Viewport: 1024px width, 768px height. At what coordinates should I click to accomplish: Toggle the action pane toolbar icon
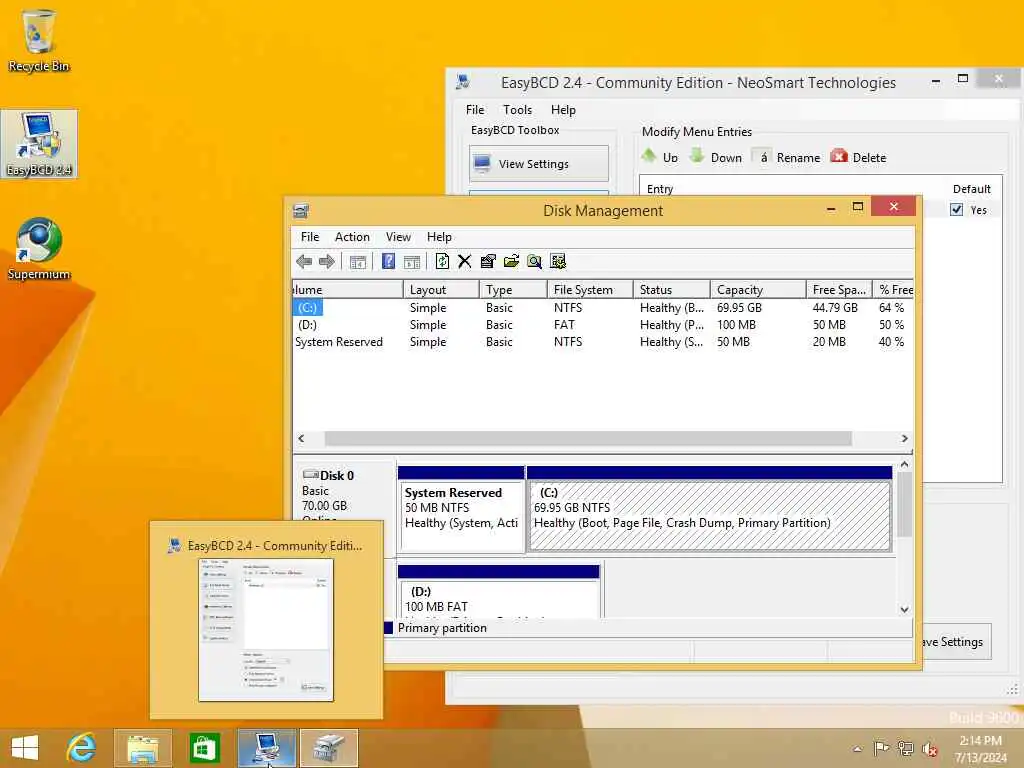tap(412, 262)
